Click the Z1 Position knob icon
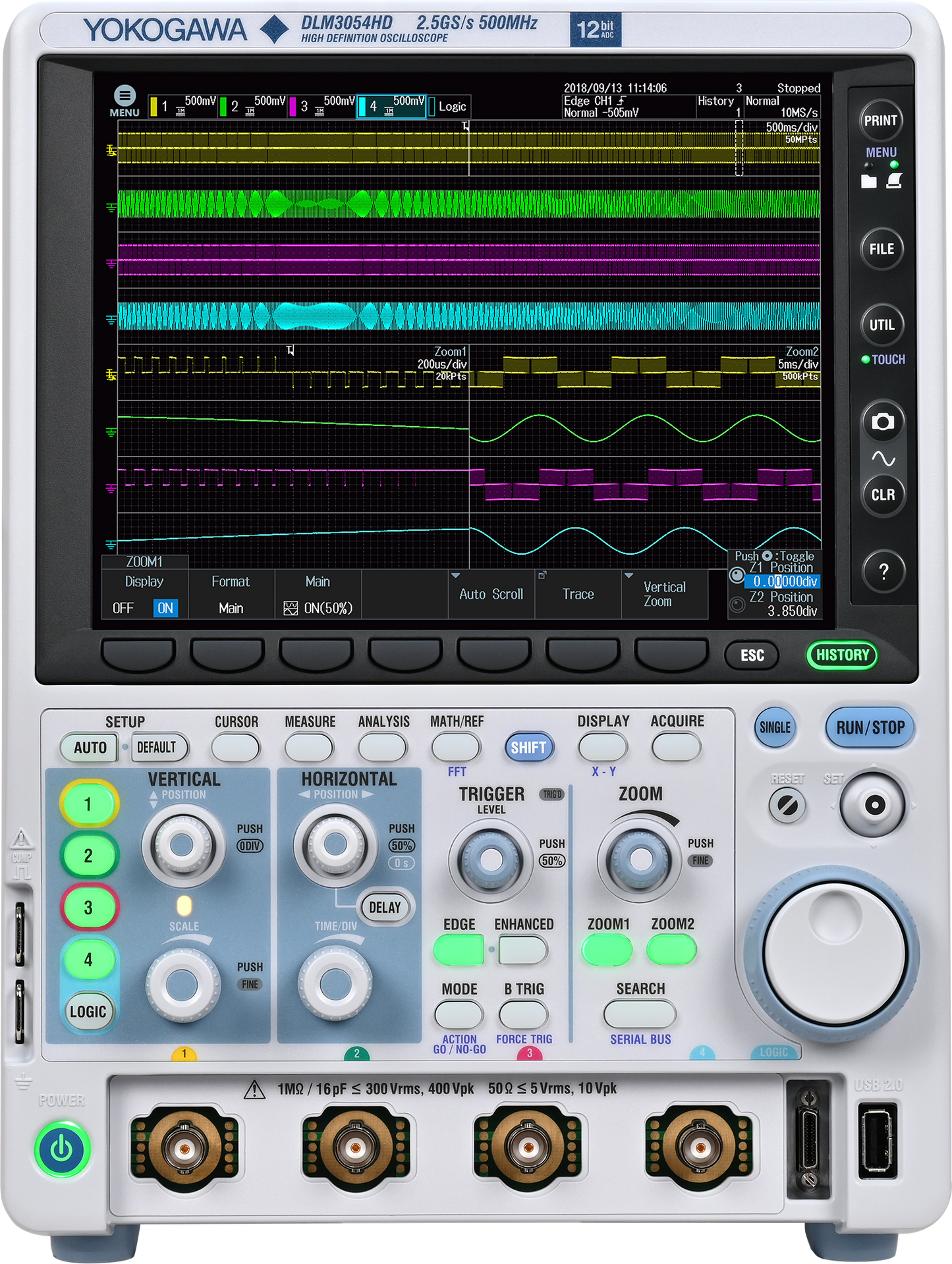Viewport: 952px width, 1264px height. point(737,576)
